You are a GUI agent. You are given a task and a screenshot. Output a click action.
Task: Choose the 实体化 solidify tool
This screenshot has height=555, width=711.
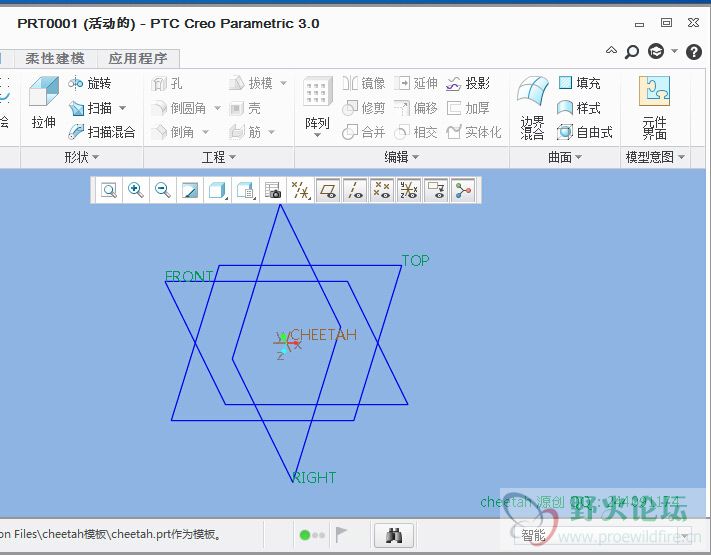[474, 132]
